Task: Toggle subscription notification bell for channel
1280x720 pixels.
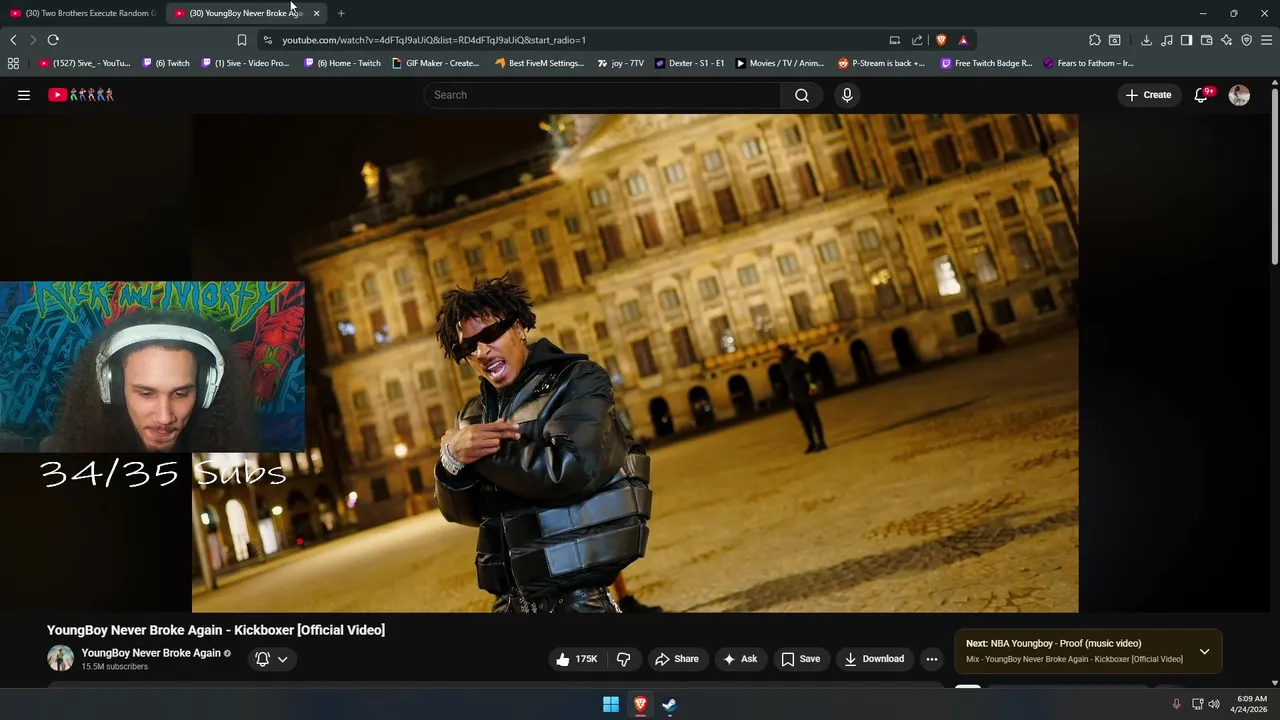Action: (x=262, y=659)
